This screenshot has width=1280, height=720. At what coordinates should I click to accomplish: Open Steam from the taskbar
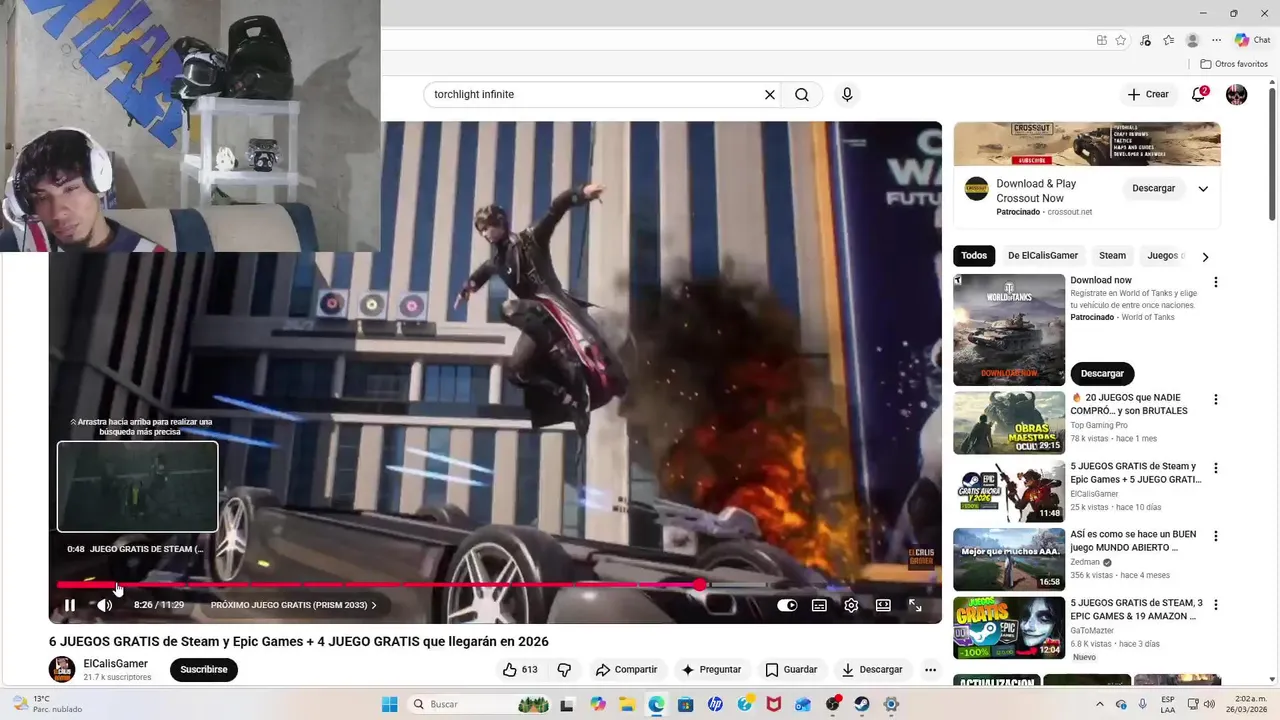862,704
